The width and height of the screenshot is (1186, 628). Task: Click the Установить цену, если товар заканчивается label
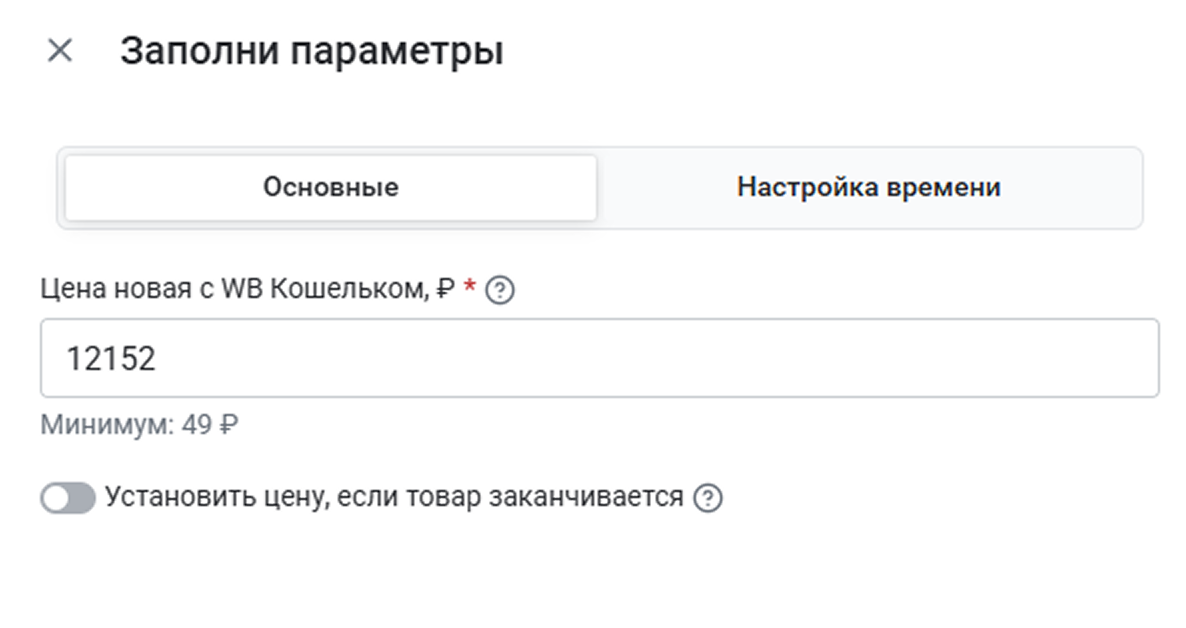(394, 497)
